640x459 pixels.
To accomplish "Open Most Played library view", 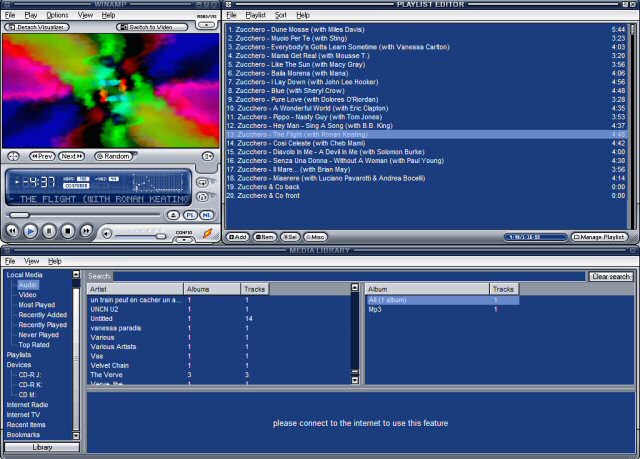I will (x=37, y=305).
